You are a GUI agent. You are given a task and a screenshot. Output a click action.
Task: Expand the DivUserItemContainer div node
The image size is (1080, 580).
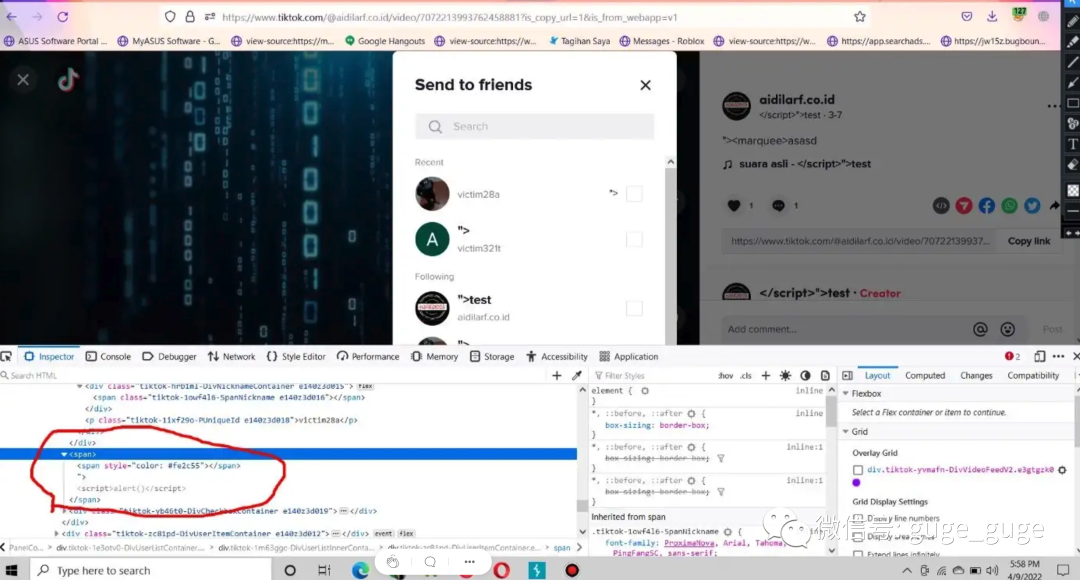point(56,533)
